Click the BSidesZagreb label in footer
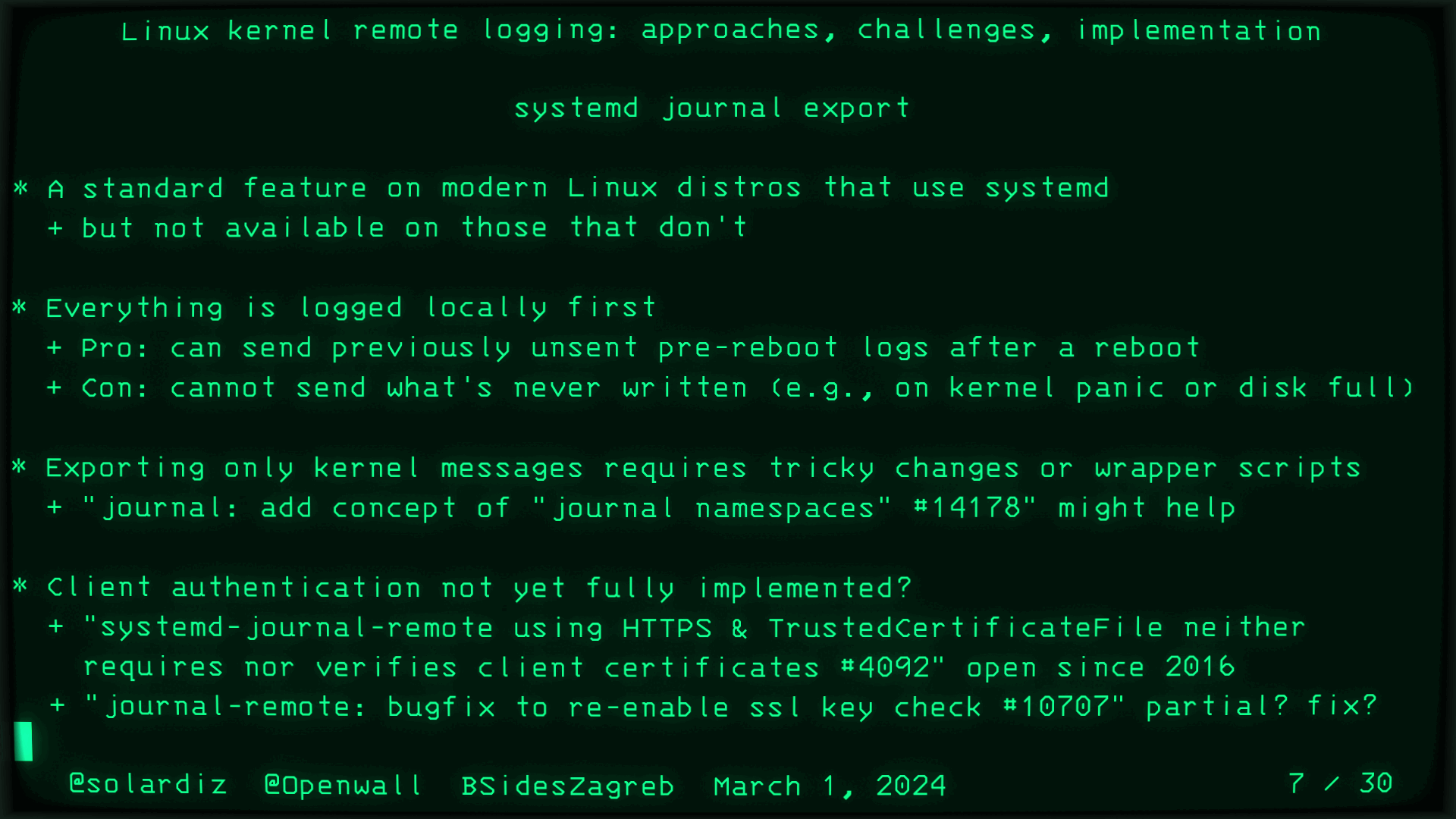Screen dimensions: 1456x819 pyautogui.click(x=567, y=786)
